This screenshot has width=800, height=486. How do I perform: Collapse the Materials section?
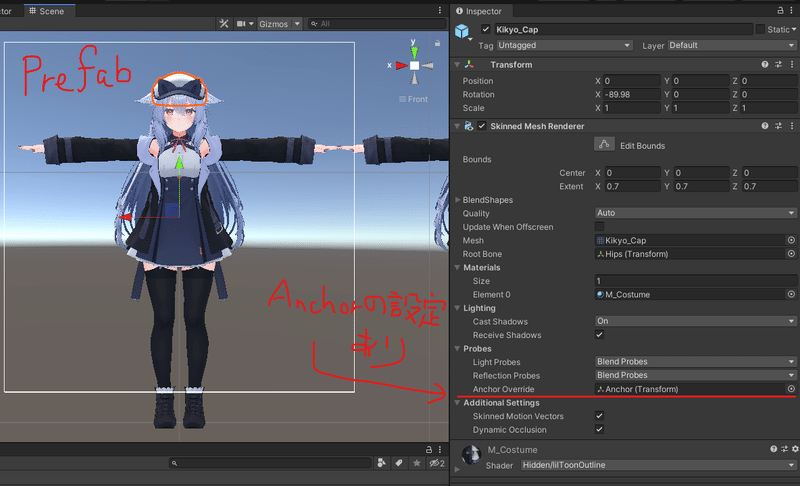coord(457,267)
